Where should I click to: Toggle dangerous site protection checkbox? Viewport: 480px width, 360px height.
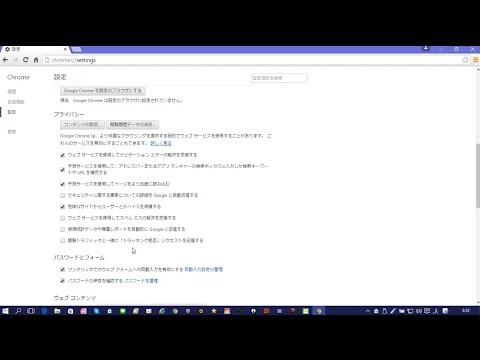(x=62, y=207)
